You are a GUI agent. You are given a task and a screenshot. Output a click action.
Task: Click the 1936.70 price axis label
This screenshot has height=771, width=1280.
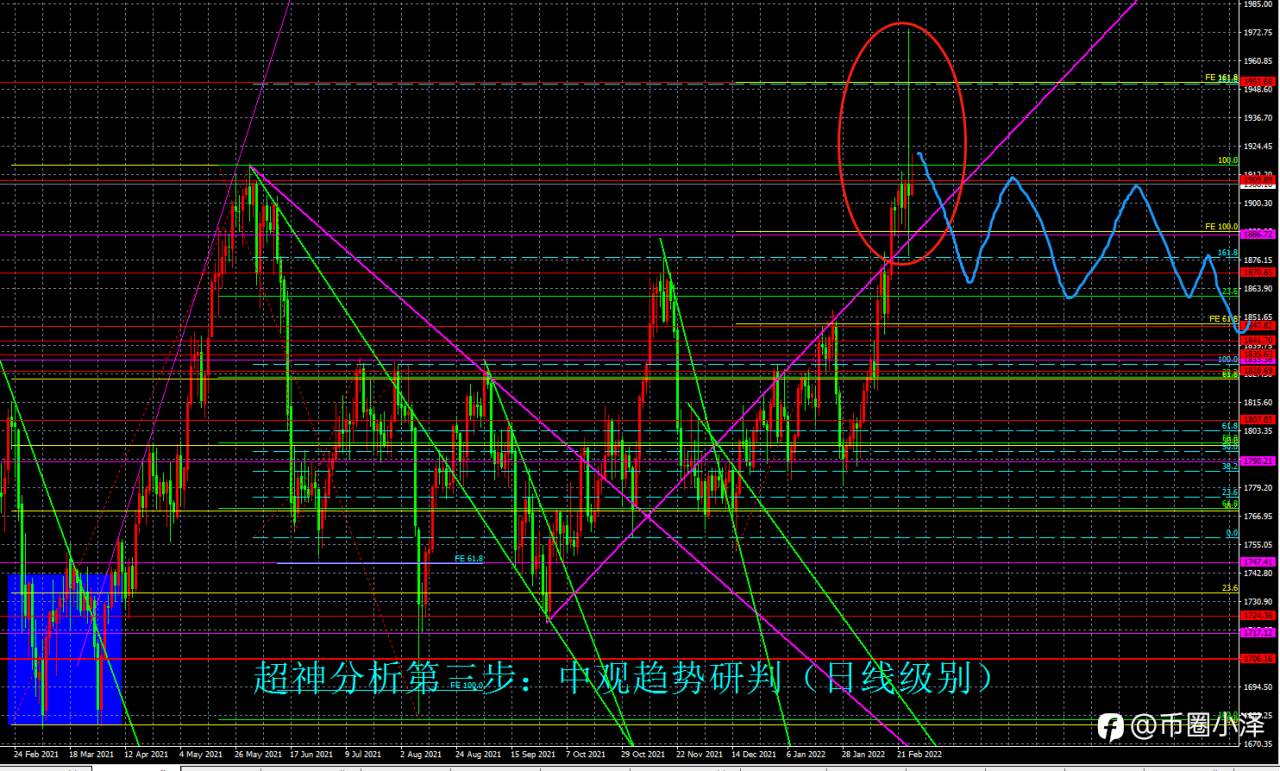click(x=1258, y=118)
